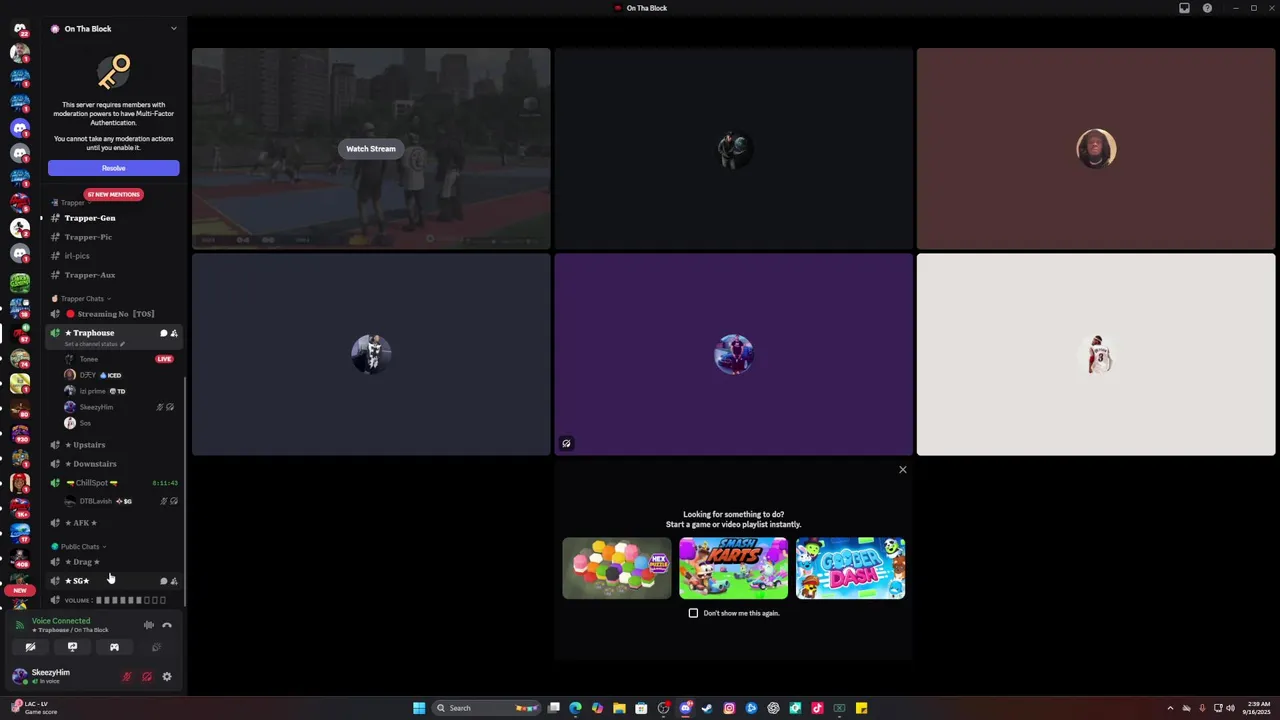Unmute microphone in user panel
1280x720 pixels.
[x=126, y=677]
